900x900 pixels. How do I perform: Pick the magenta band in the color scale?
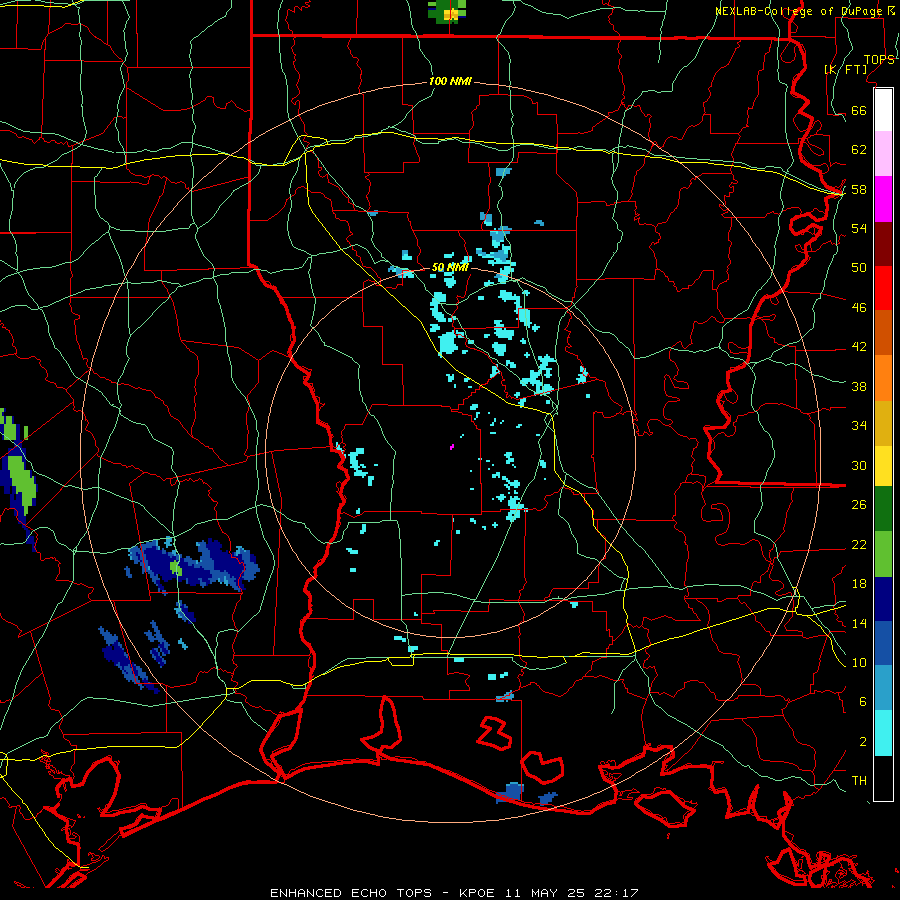pyautogui.click(x=883, y=199)
